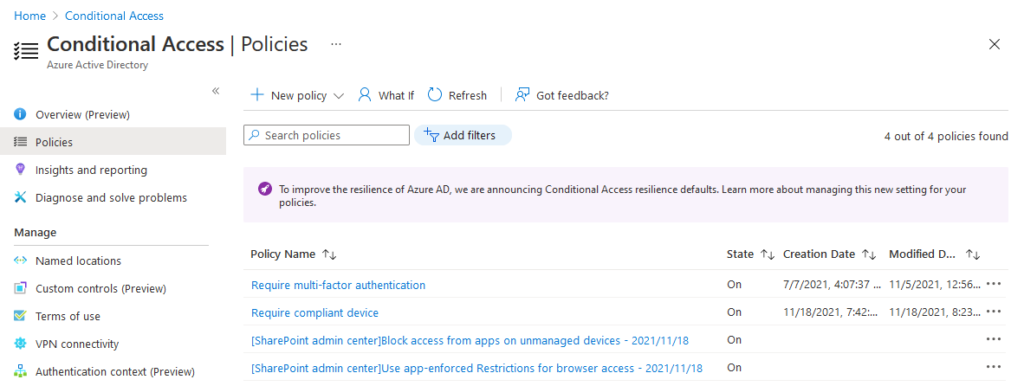Click the Insights and reporting lightbulb icon
This screenshot has width=1024, height=386.
[20, 170]
